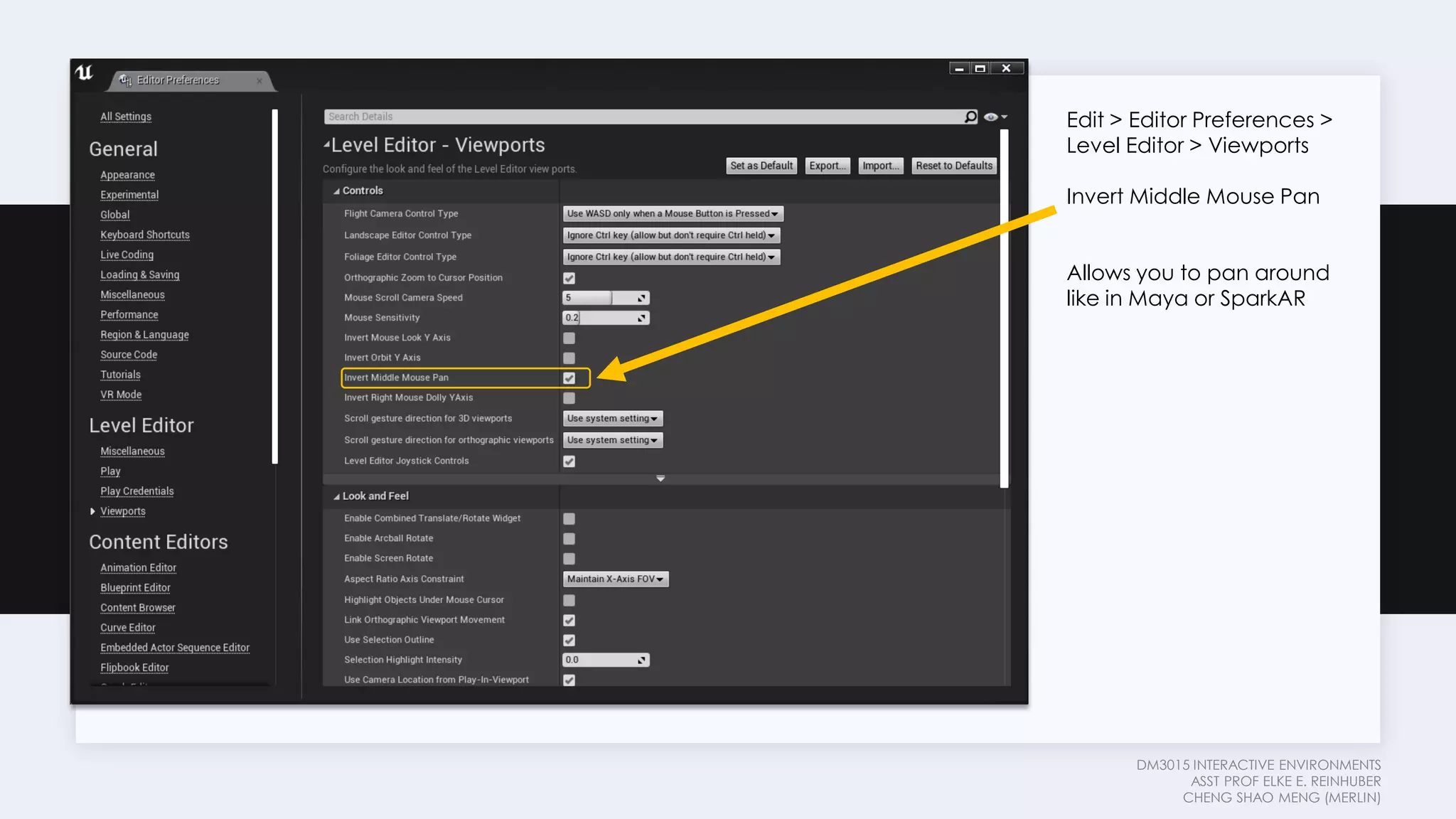This screenshot has width=1456, height=819.
Task: Open Experimental settings
Action: click(129, 195)
